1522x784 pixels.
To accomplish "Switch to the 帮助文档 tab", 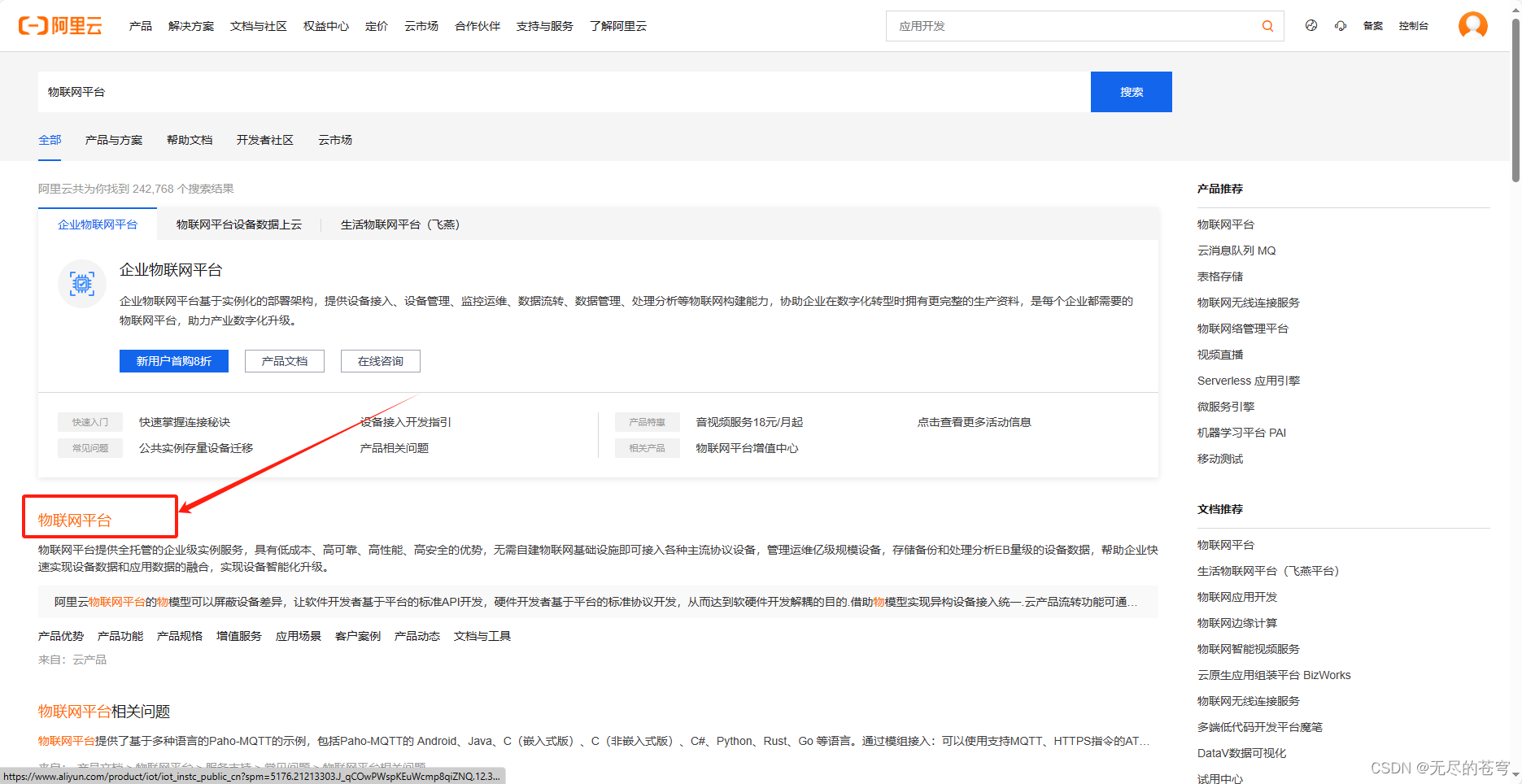I will (190, 140).
